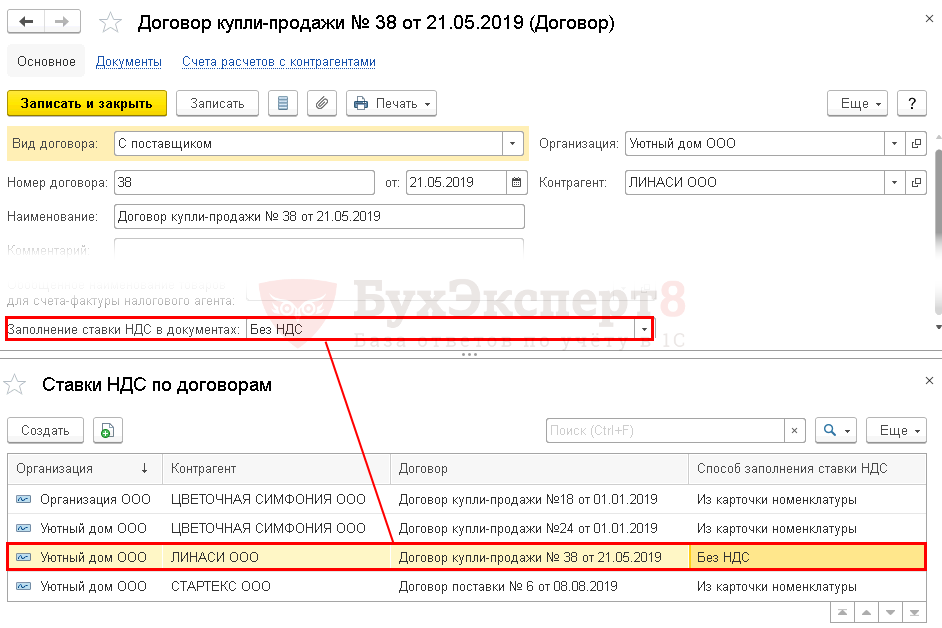Click the open icon next to Организация field
Screen dimensions: 942x628
(916, 144)
